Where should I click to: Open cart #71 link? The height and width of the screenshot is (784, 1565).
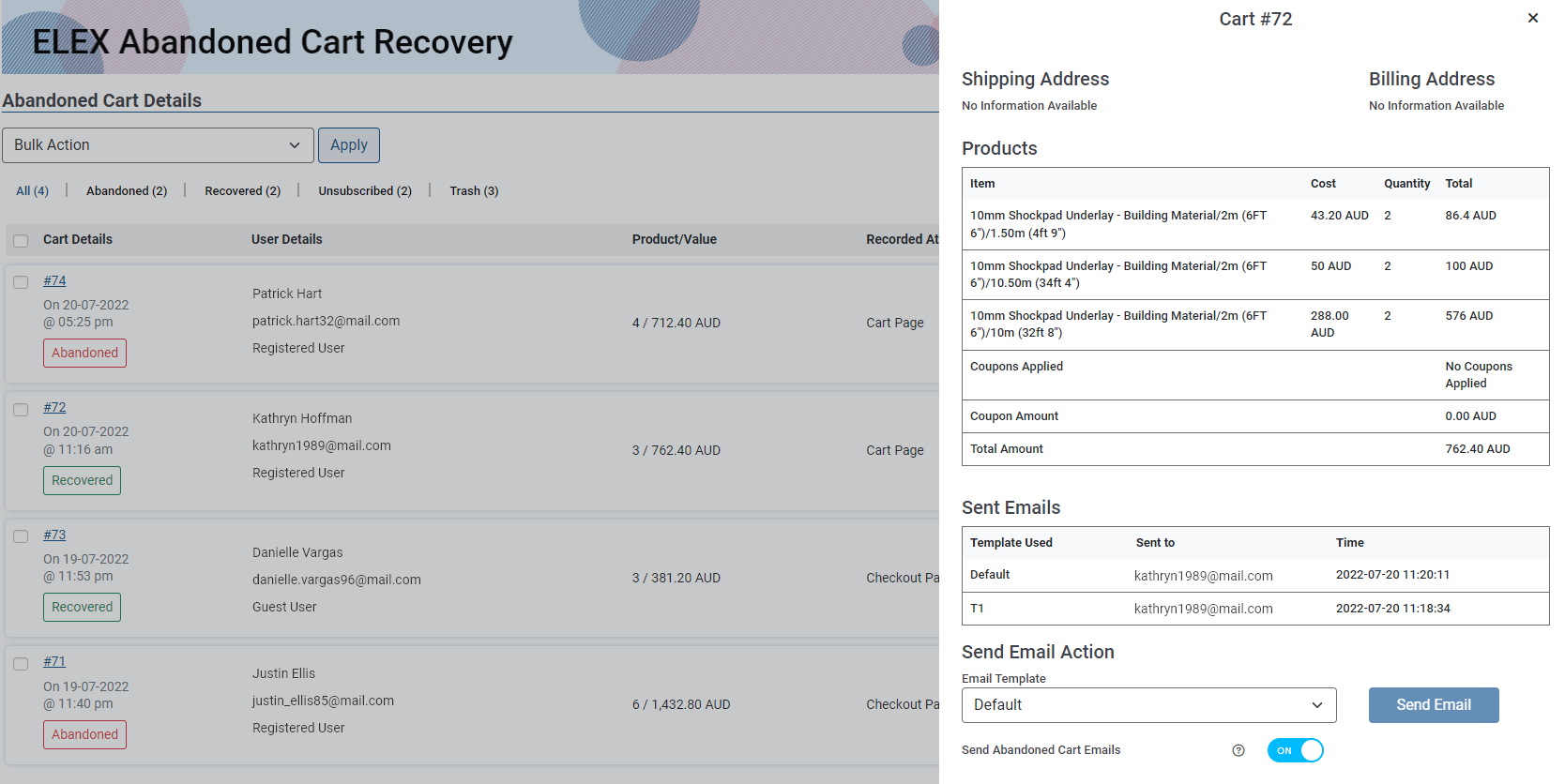[54, 661]
